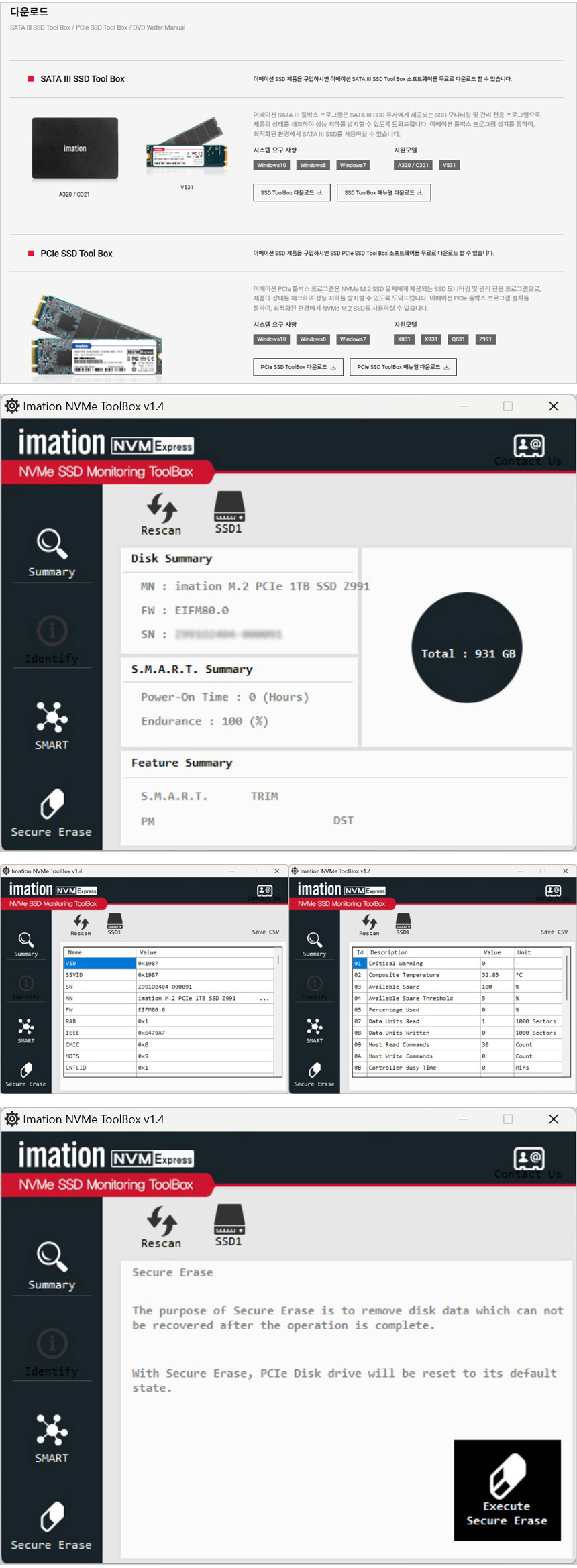Click the A320 / C321 supported model tag
577x1568 pixels.
[x=413, y=165]
